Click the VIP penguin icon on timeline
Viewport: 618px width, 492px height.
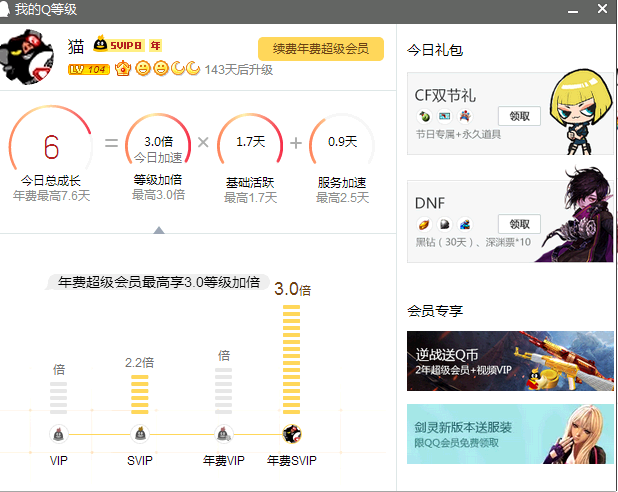click(59, 434)
